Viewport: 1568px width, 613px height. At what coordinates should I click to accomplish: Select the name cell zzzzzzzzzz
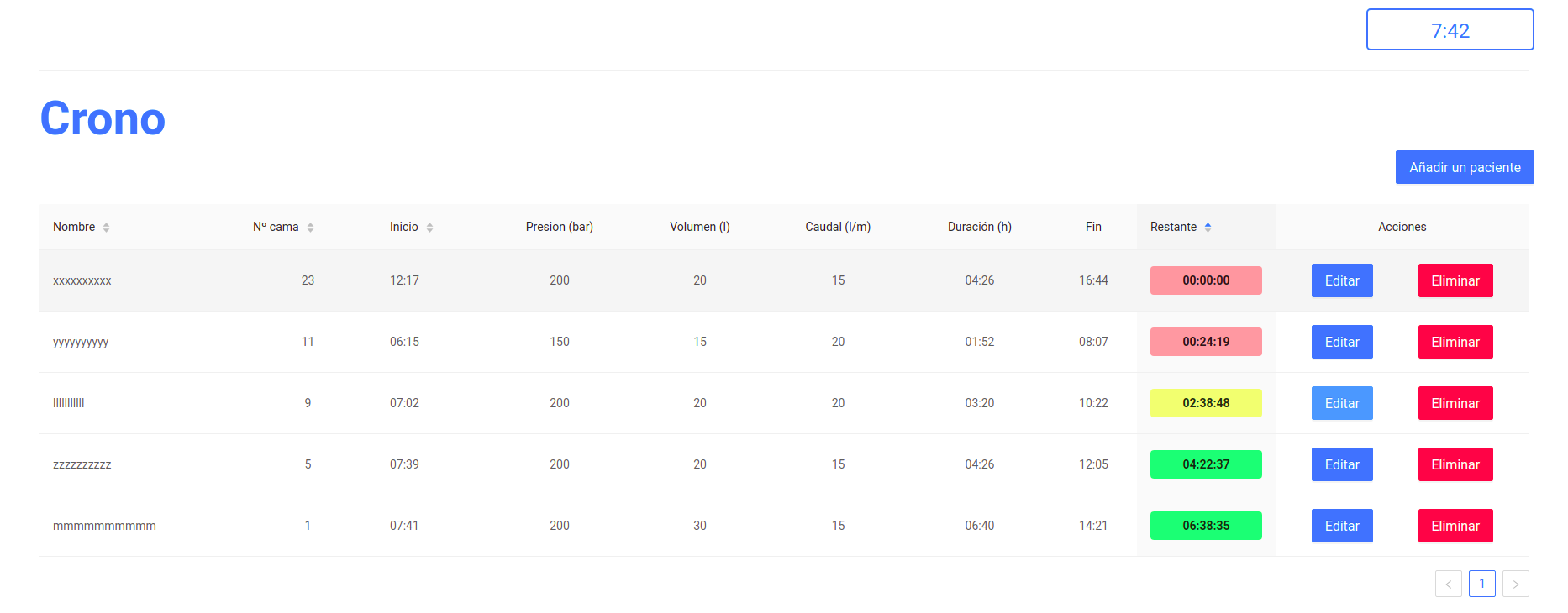click(x=82, y=464)
